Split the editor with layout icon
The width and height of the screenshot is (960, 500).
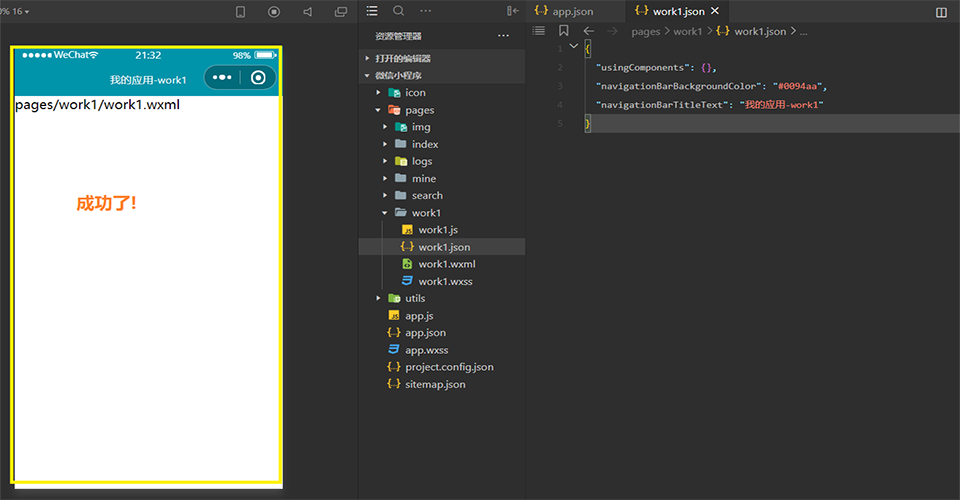942,12
